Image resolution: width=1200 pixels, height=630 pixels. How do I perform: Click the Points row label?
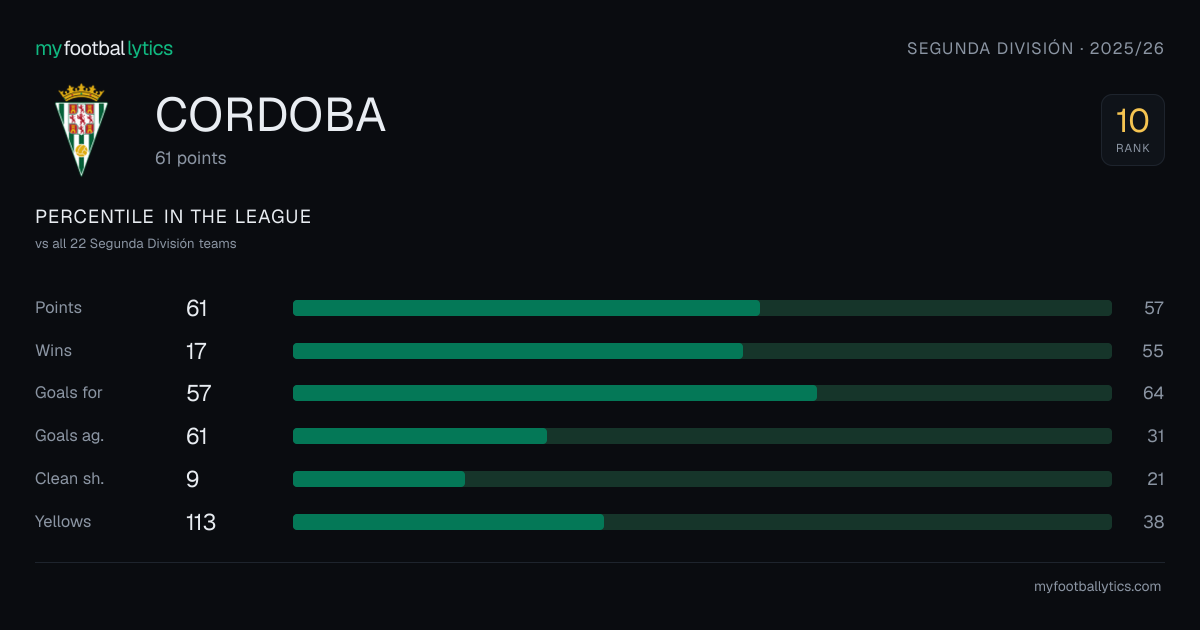[x=58, y=308]
